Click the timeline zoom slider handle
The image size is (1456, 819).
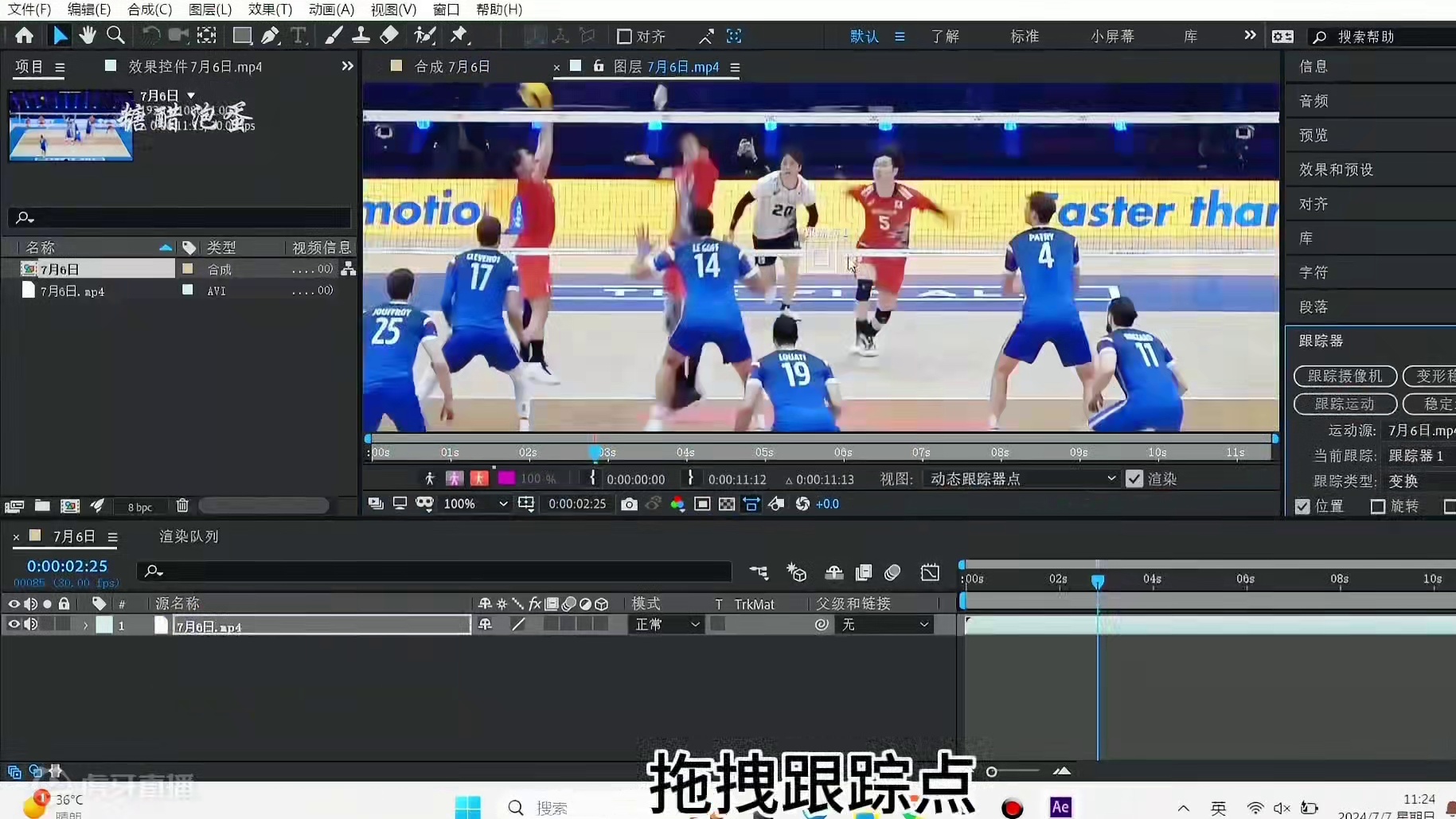[x=991, y=771]
